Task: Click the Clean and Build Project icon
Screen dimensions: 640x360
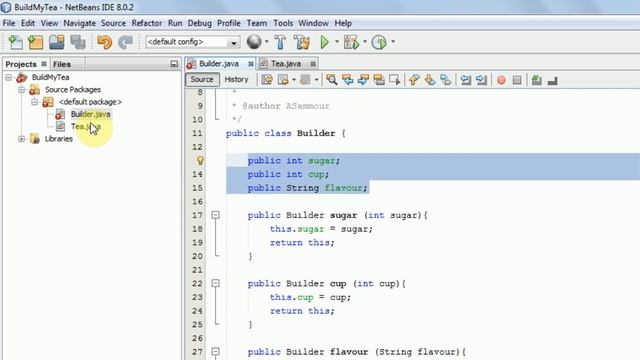Action: (x=302, y=42)
